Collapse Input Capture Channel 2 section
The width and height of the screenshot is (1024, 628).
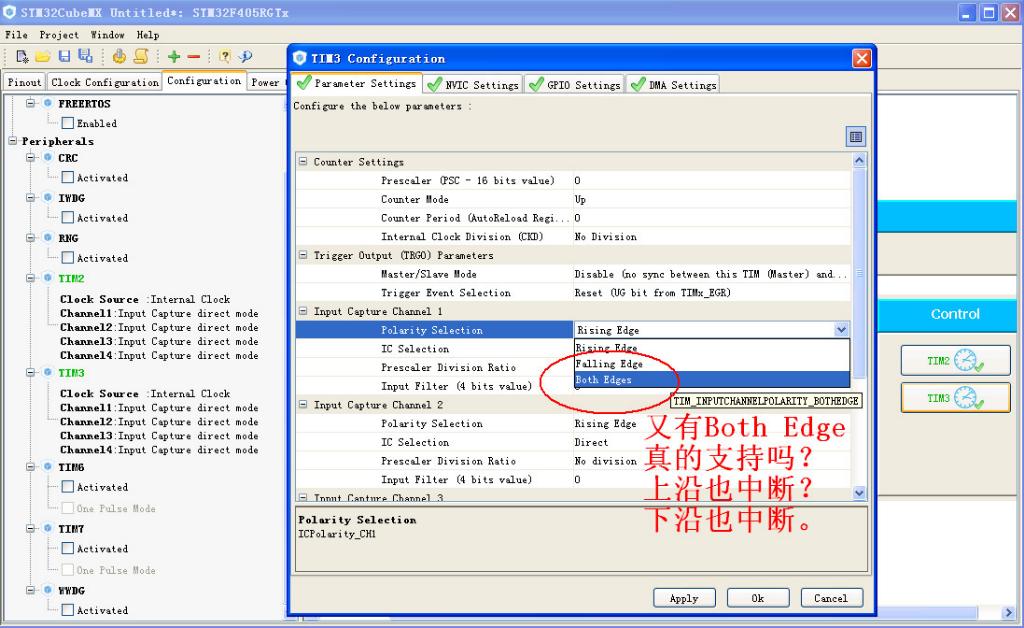(x=303, y=405)
